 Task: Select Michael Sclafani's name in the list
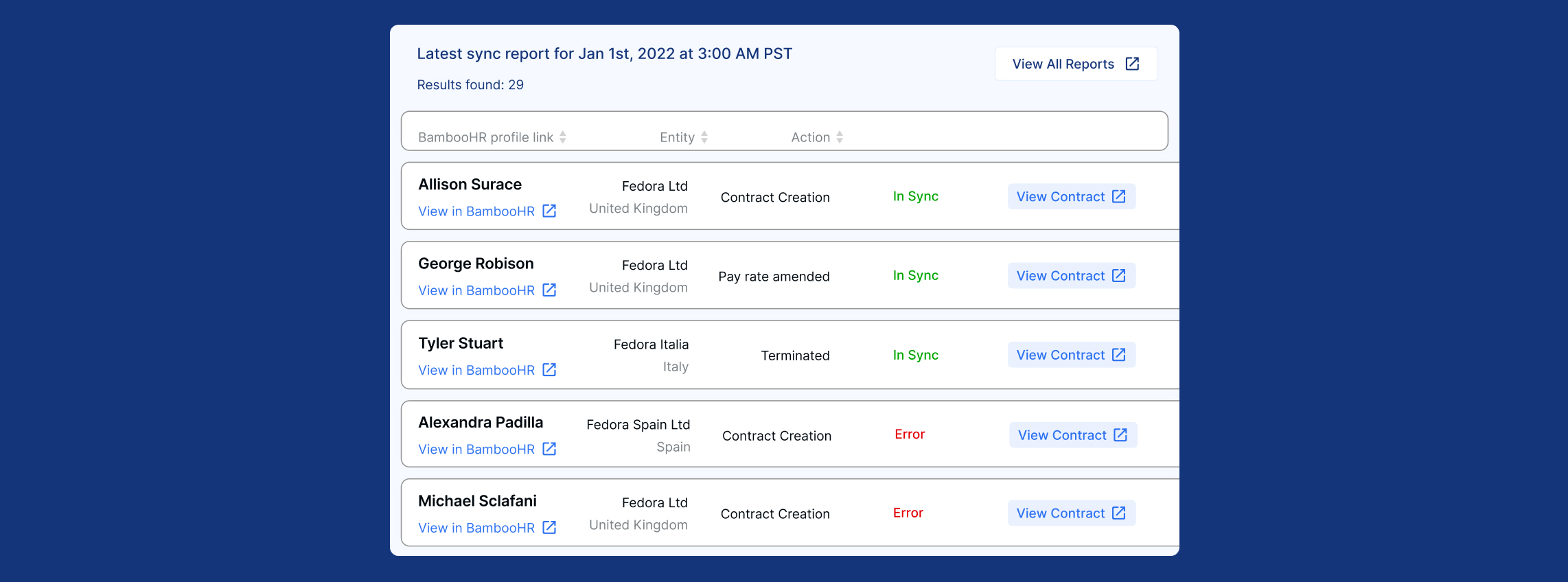coord(477,501)
